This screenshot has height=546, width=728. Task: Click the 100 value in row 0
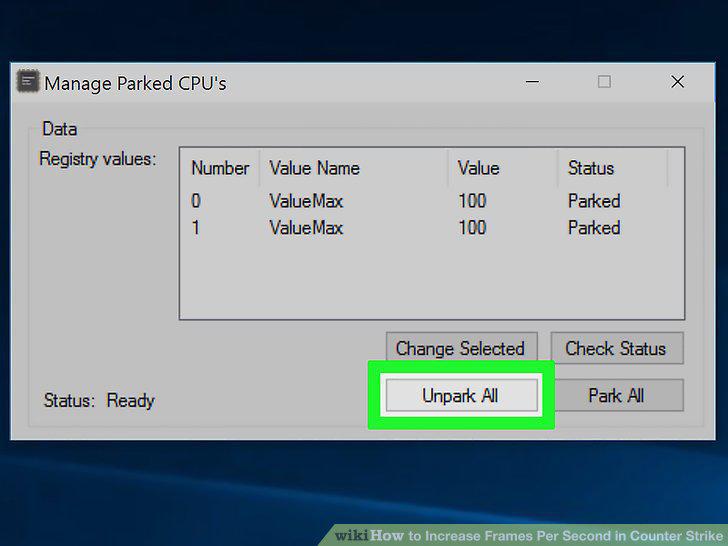472,201
